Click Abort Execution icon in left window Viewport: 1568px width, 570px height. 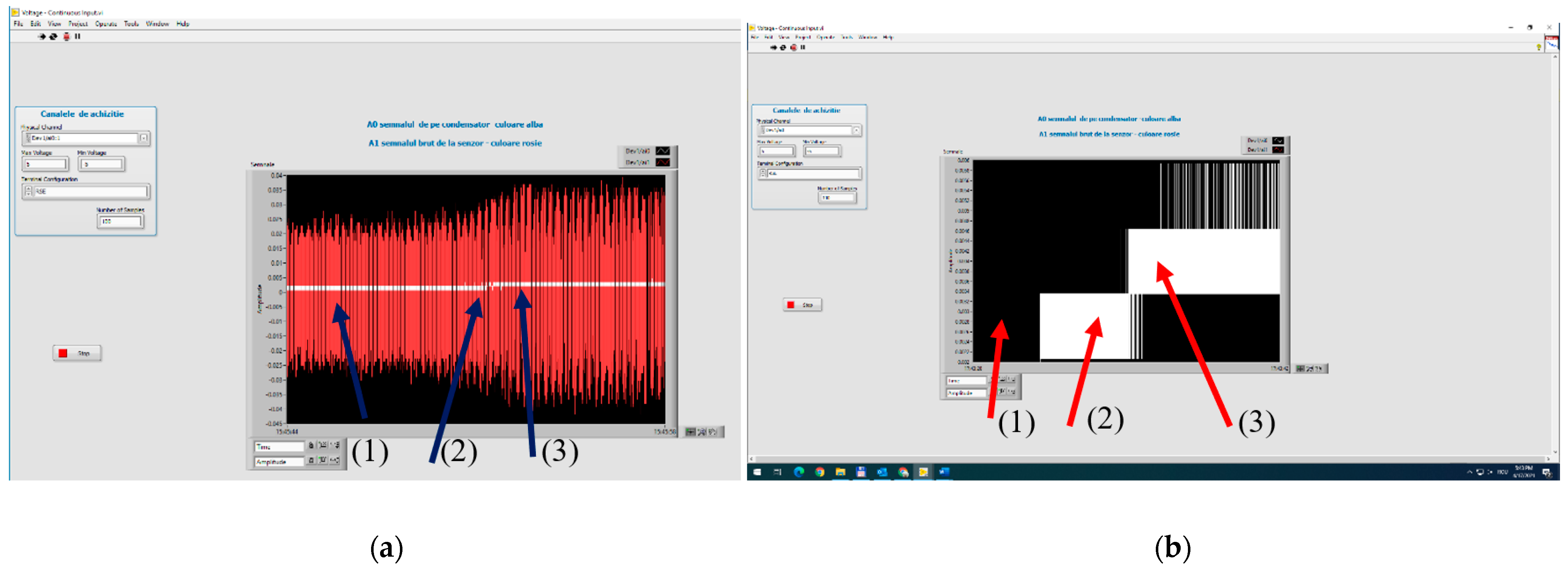(x=66, y=36)
